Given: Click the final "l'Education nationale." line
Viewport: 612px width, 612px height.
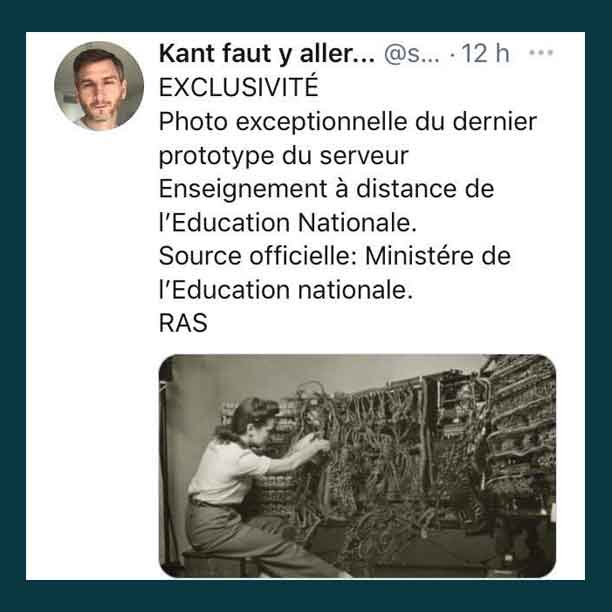Looking at the screenshot, I should pos(286,290).
